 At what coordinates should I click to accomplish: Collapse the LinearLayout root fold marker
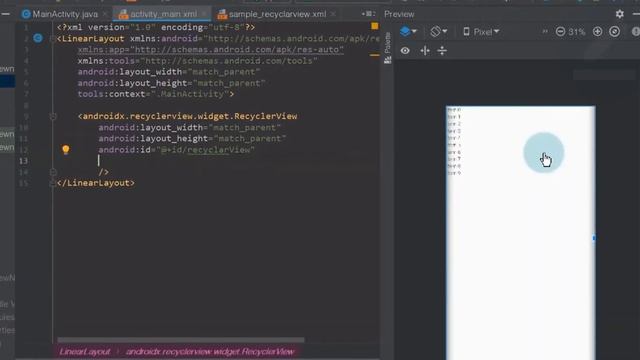tap(53, 39)
